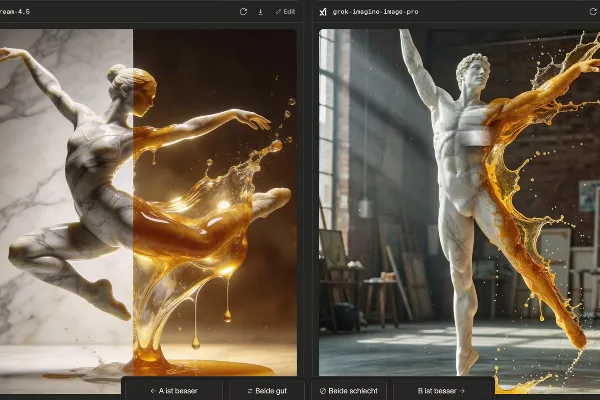This screenshot has width=600, height=400.
Task: Click the Edit button on left panel
Action: click(285, 12)
